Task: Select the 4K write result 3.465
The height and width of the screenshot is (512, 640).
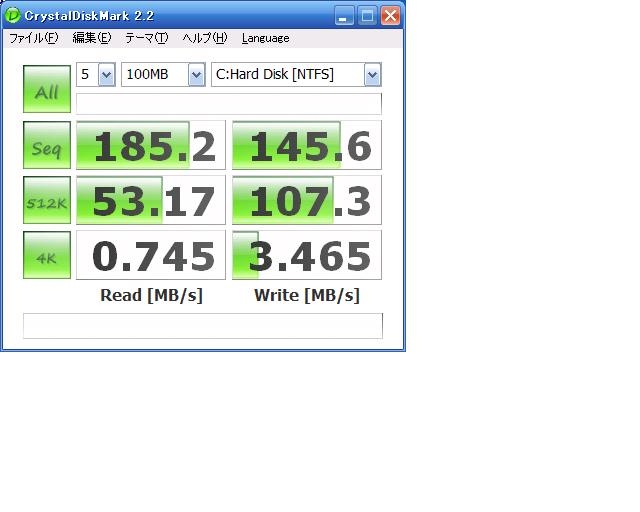Action: (307, 255)
